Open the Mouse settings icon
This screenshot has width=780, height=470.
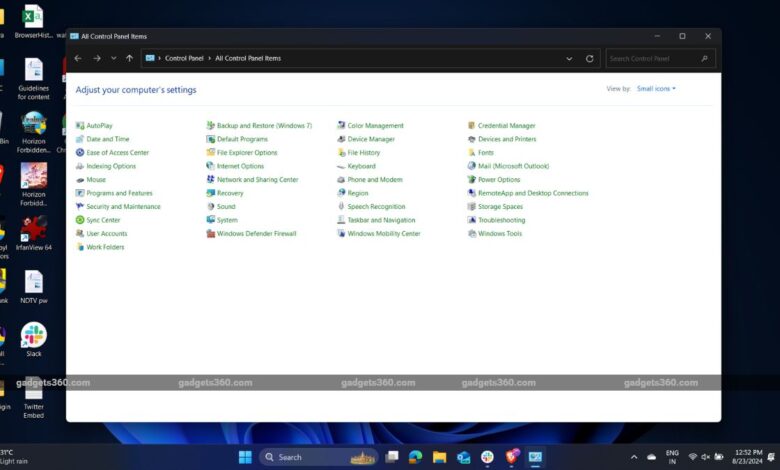pos(80,180)
